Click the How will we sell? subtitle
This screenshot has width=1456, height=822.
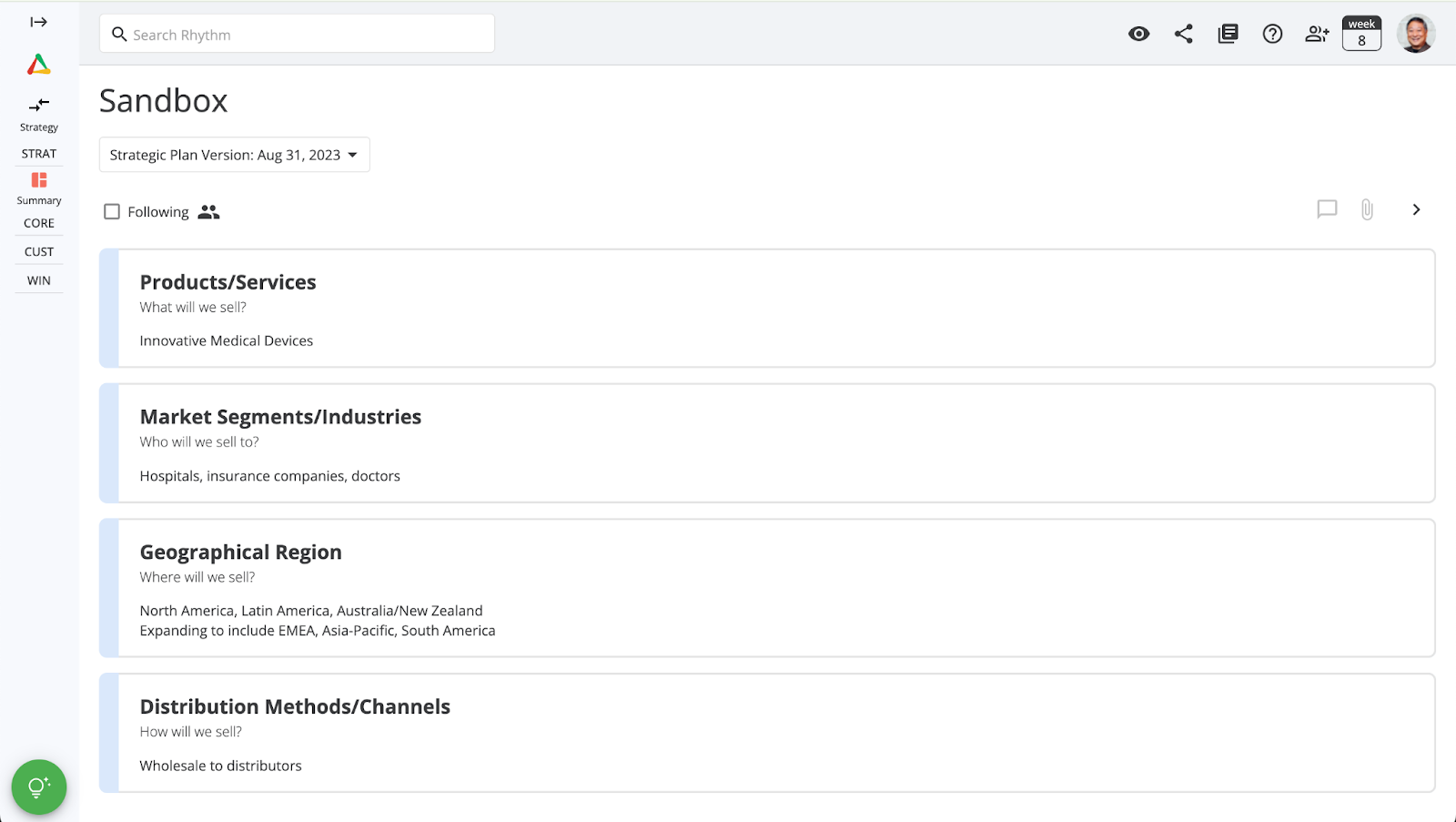190,732
